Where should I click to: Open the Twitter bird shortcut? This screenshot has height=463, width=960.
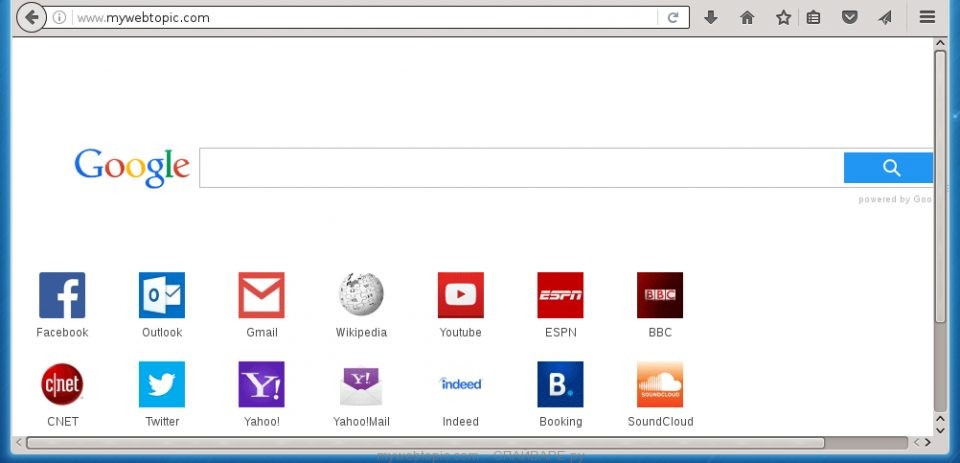tap(162, 384)
